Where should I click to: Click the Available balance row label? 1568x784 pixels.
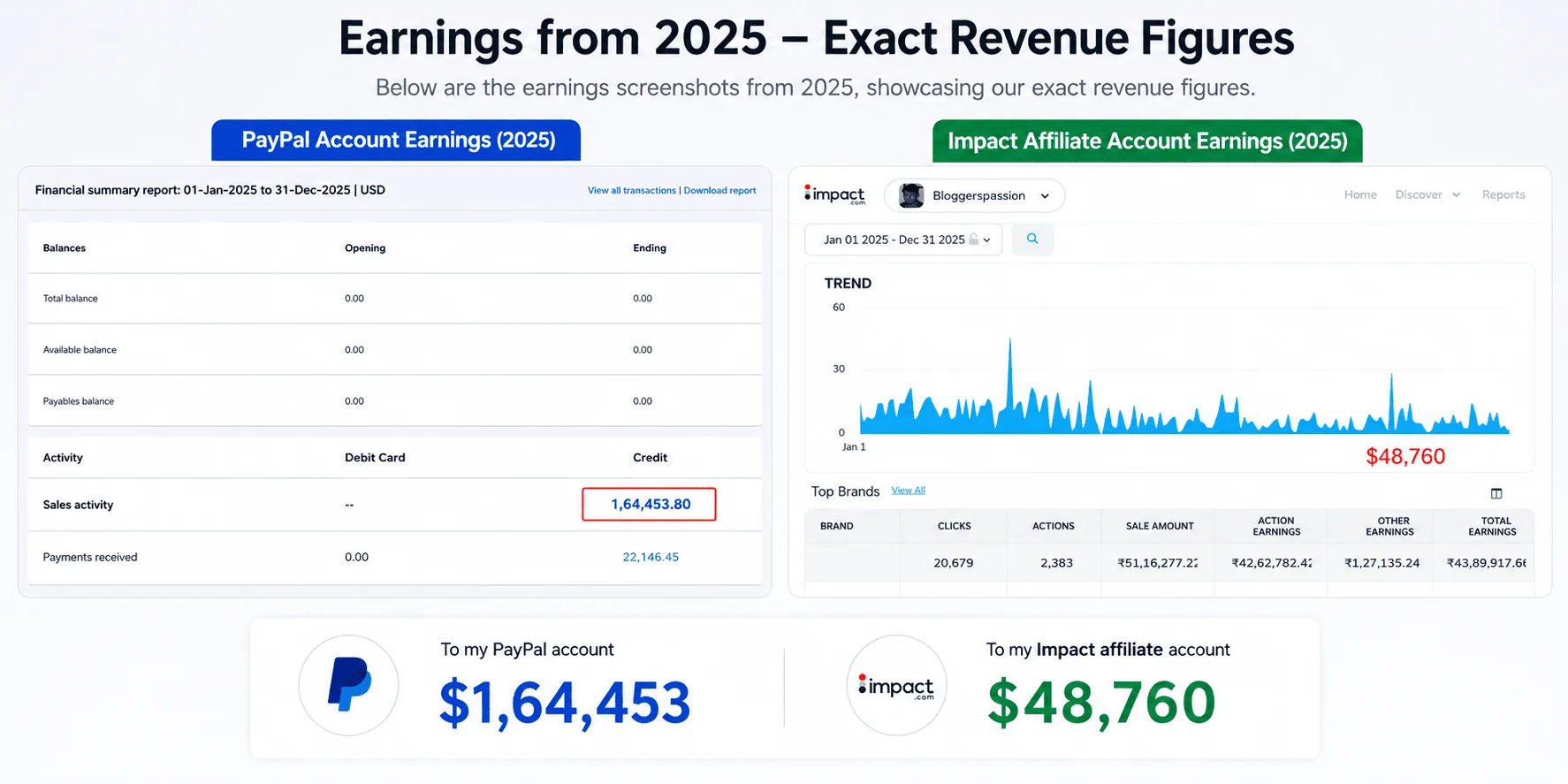(80, 350)
